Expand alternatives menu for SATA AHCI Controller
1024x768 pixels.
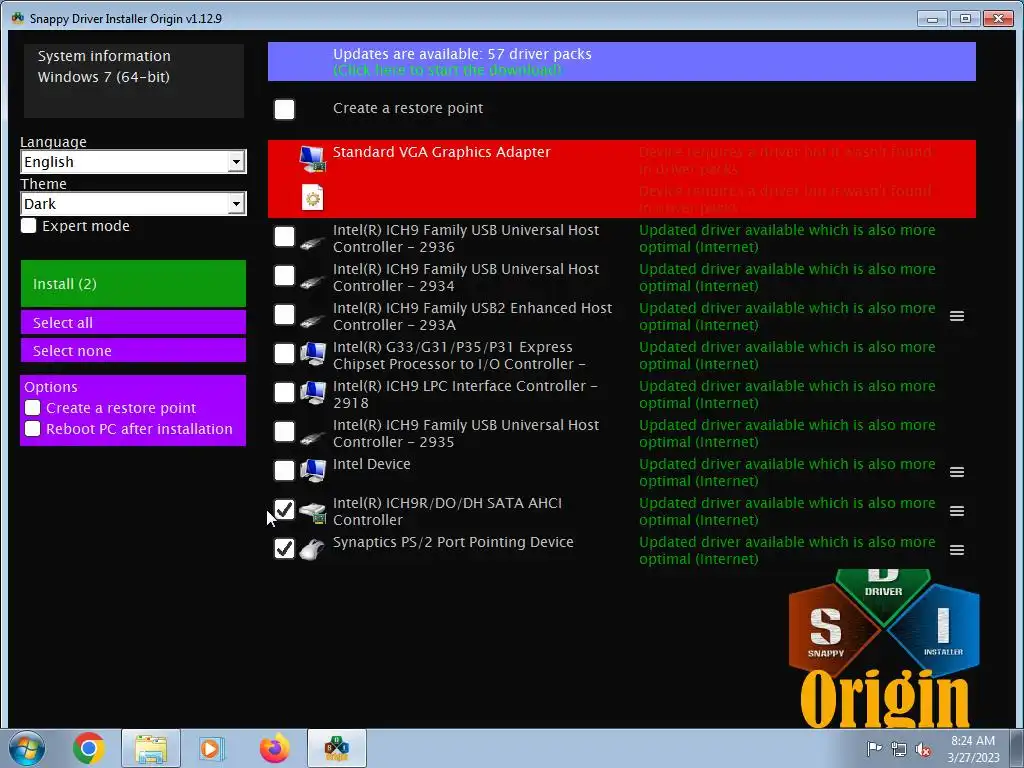(x=957, y=511)
